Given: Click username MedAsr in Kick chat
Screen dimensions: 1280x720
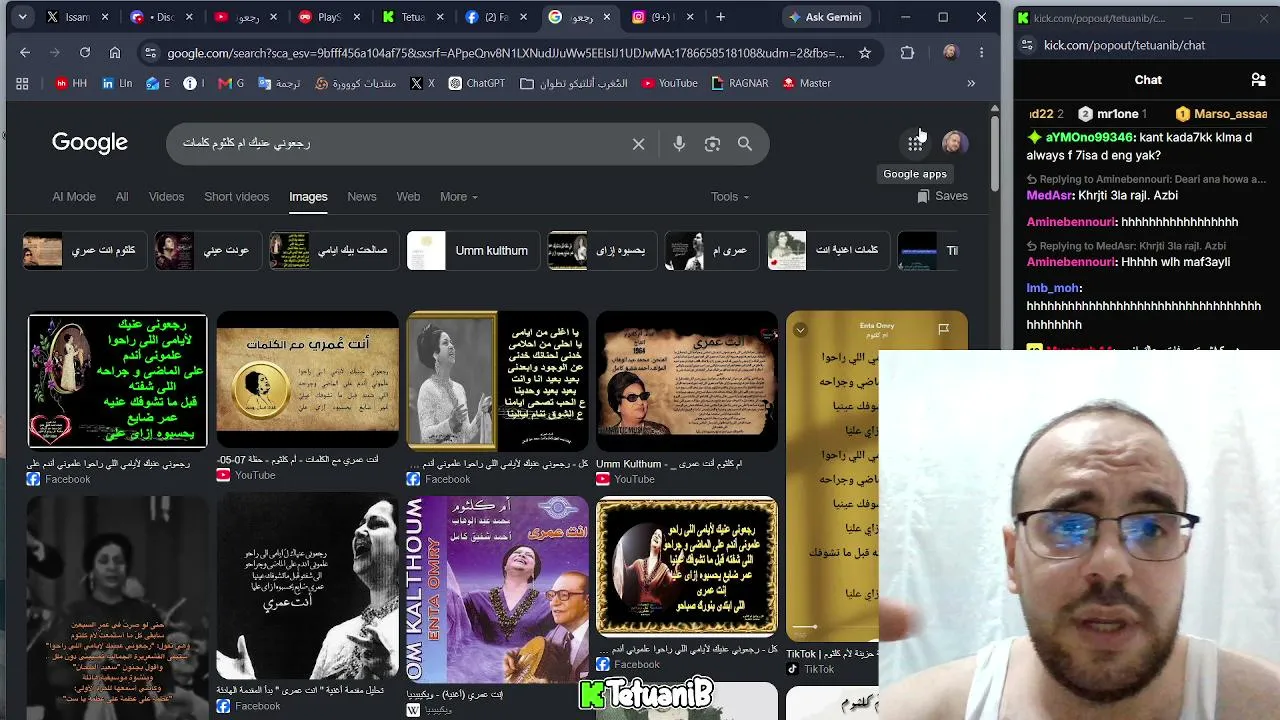Looking at the screenshot, I should 1050,196.
